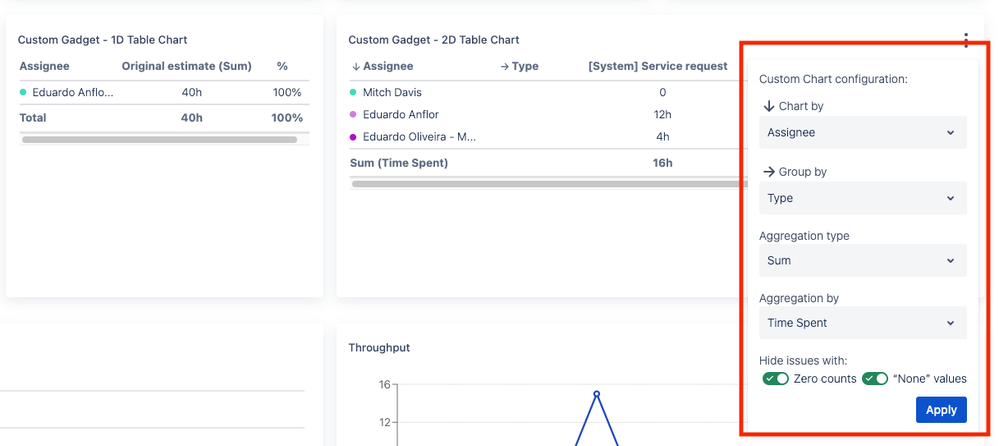Toggle the "None" values switch
Viewport: 999px width, 446px height.
875,378
